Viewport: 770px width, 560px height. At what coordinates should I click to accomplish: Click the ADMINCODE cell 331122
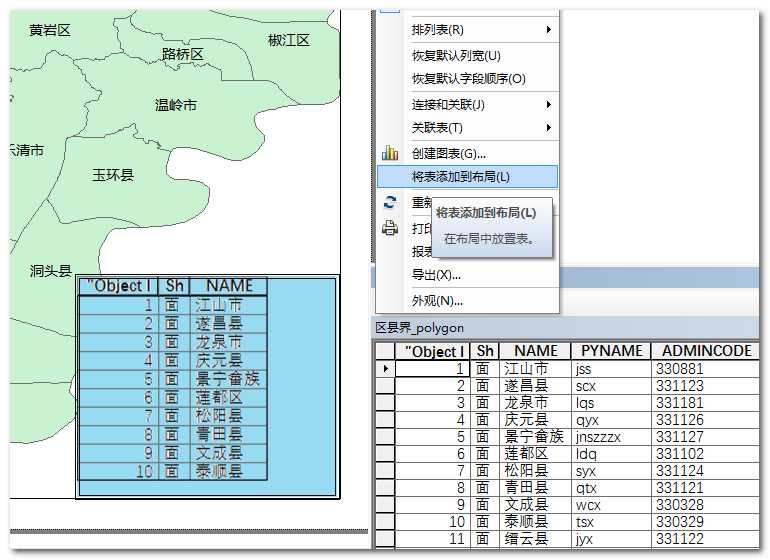pos(706,538)
